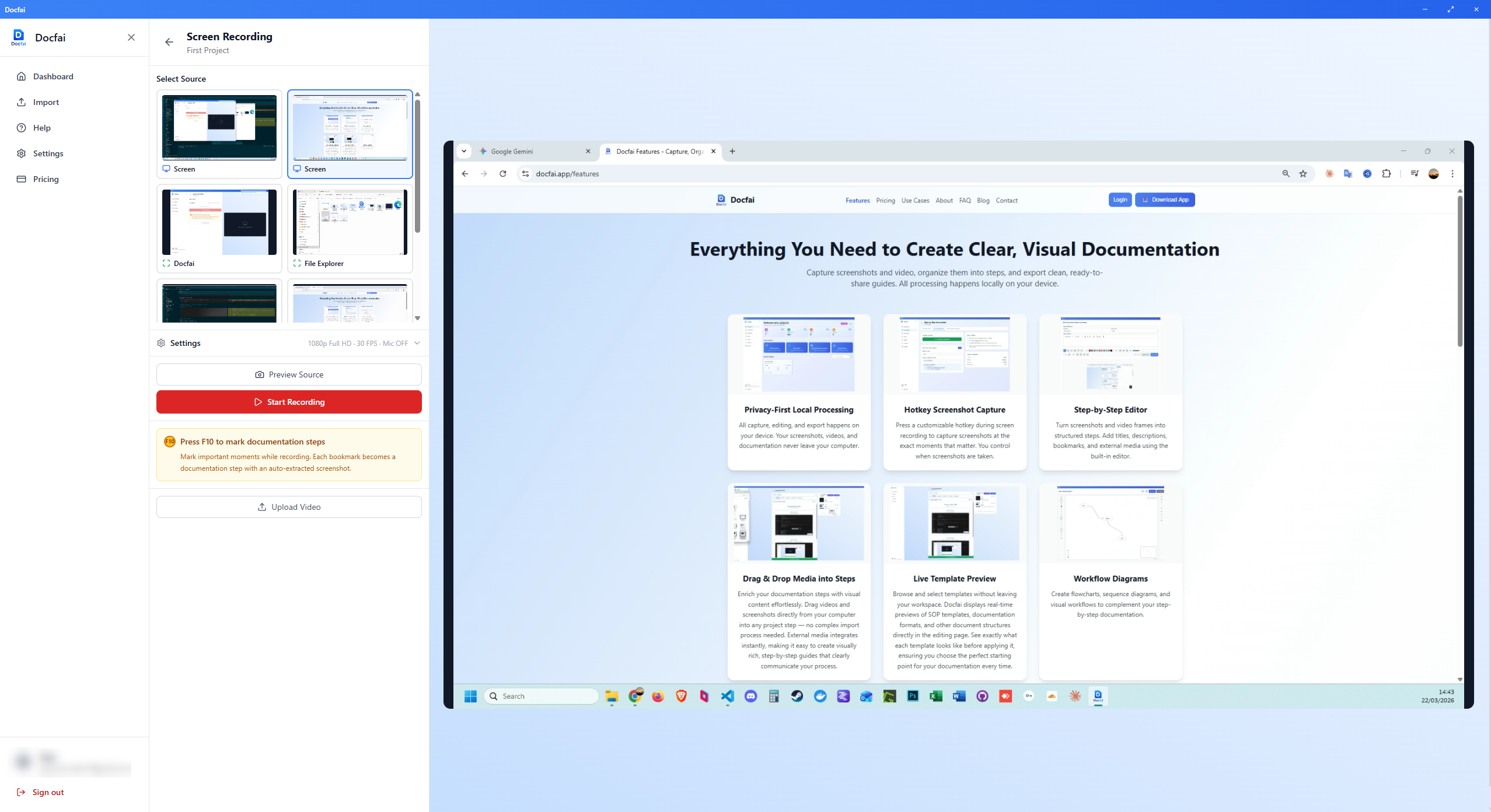Go back using the Screen Recording arrow

point(169,42)
